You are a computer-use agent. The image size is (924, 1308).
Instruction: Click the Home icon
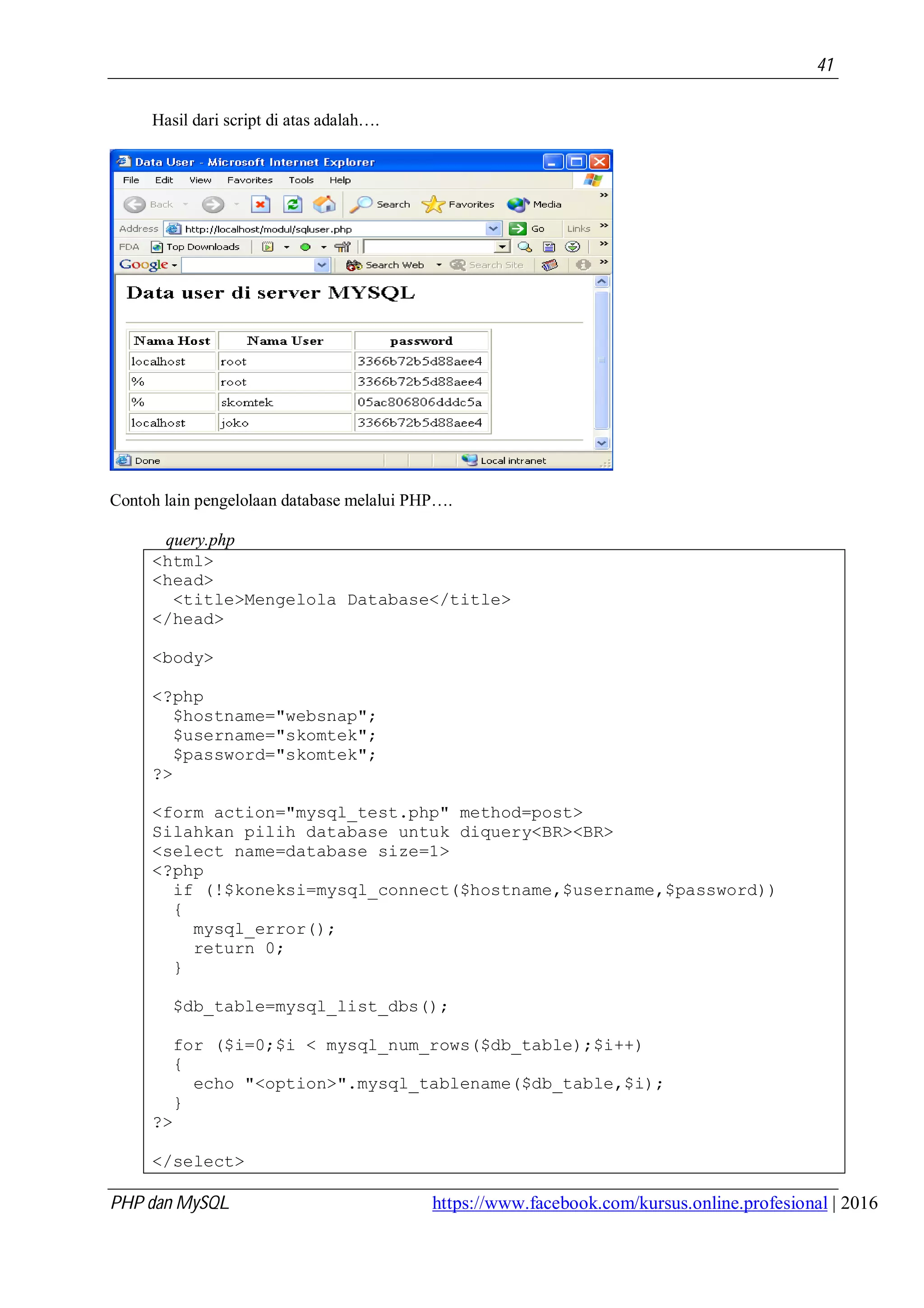point(324,204)
